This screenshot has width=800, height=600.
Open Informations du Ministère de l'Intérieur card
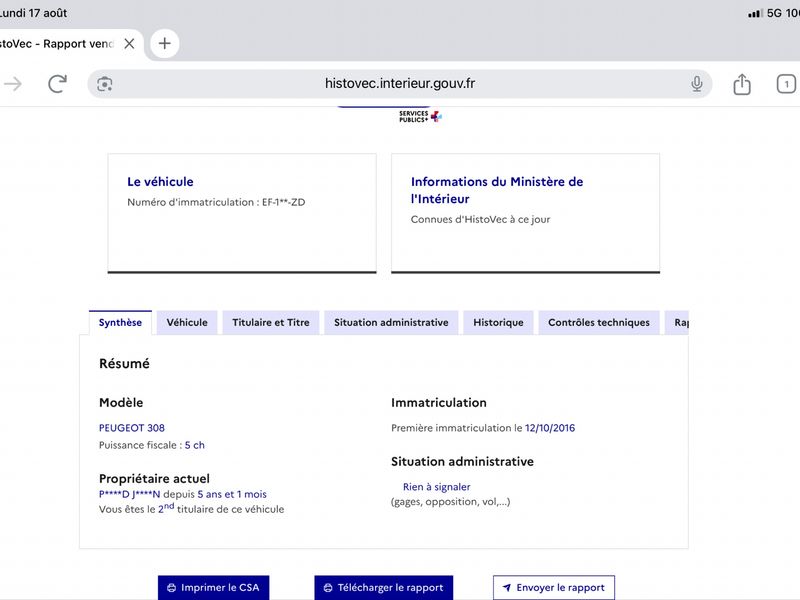click(x=526, y=213)
